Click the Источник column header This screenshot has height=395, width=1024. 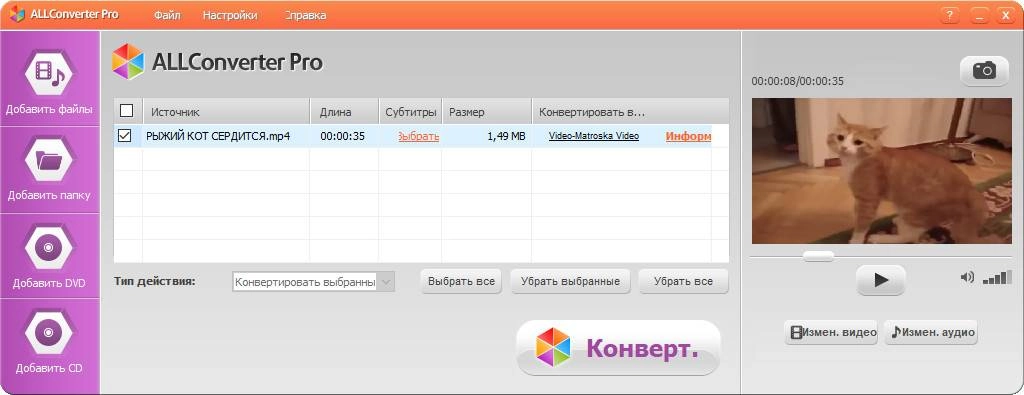click(x=226, y=112)
